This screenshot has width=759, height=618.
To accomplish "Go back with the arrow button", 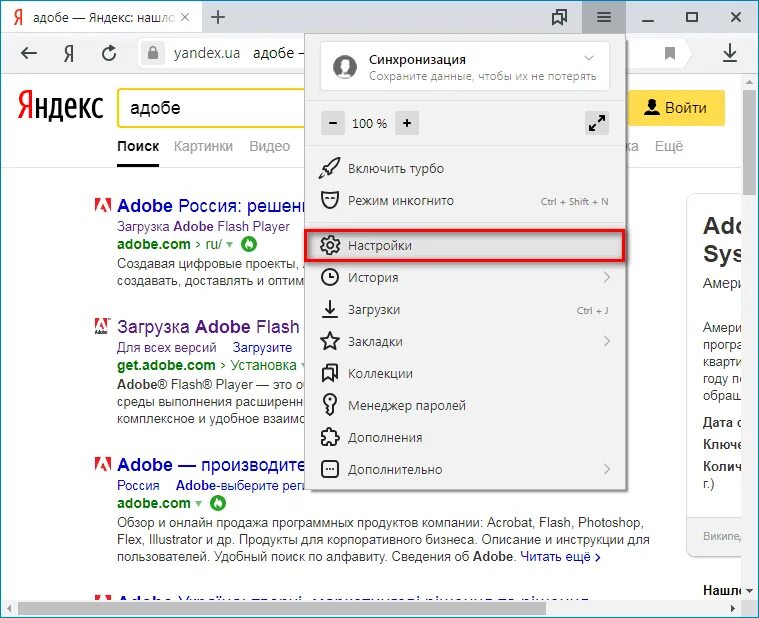I will click(x=29, y=53).
